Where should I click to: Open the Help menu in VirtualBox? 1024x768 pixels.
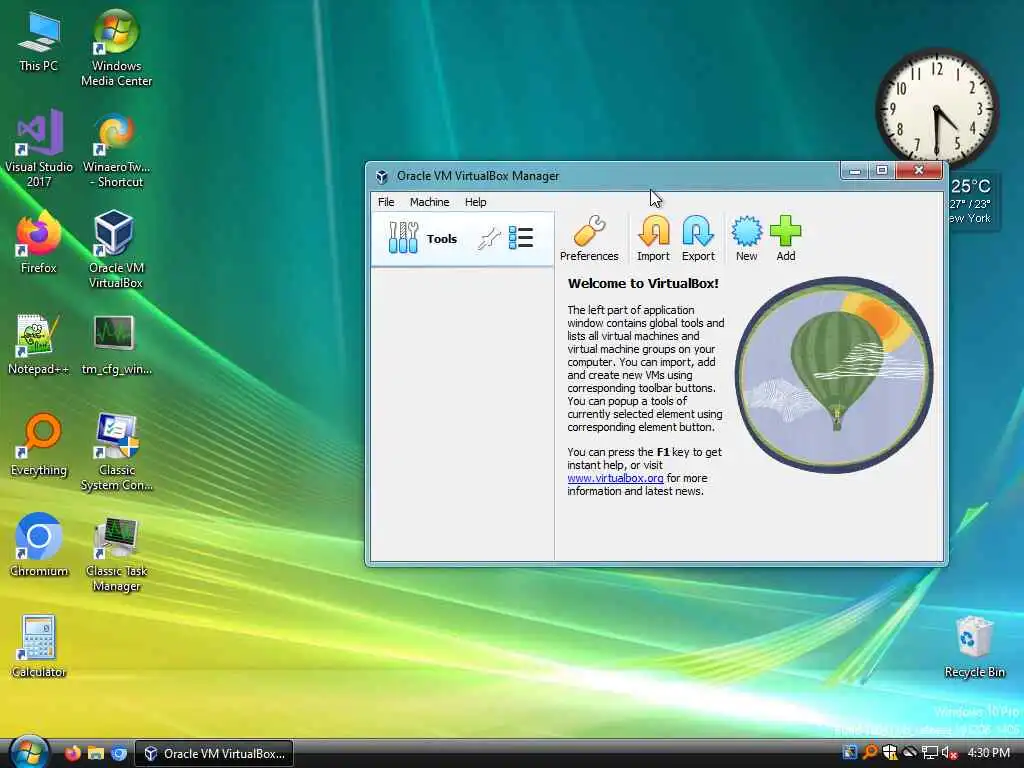click(475, 202)
